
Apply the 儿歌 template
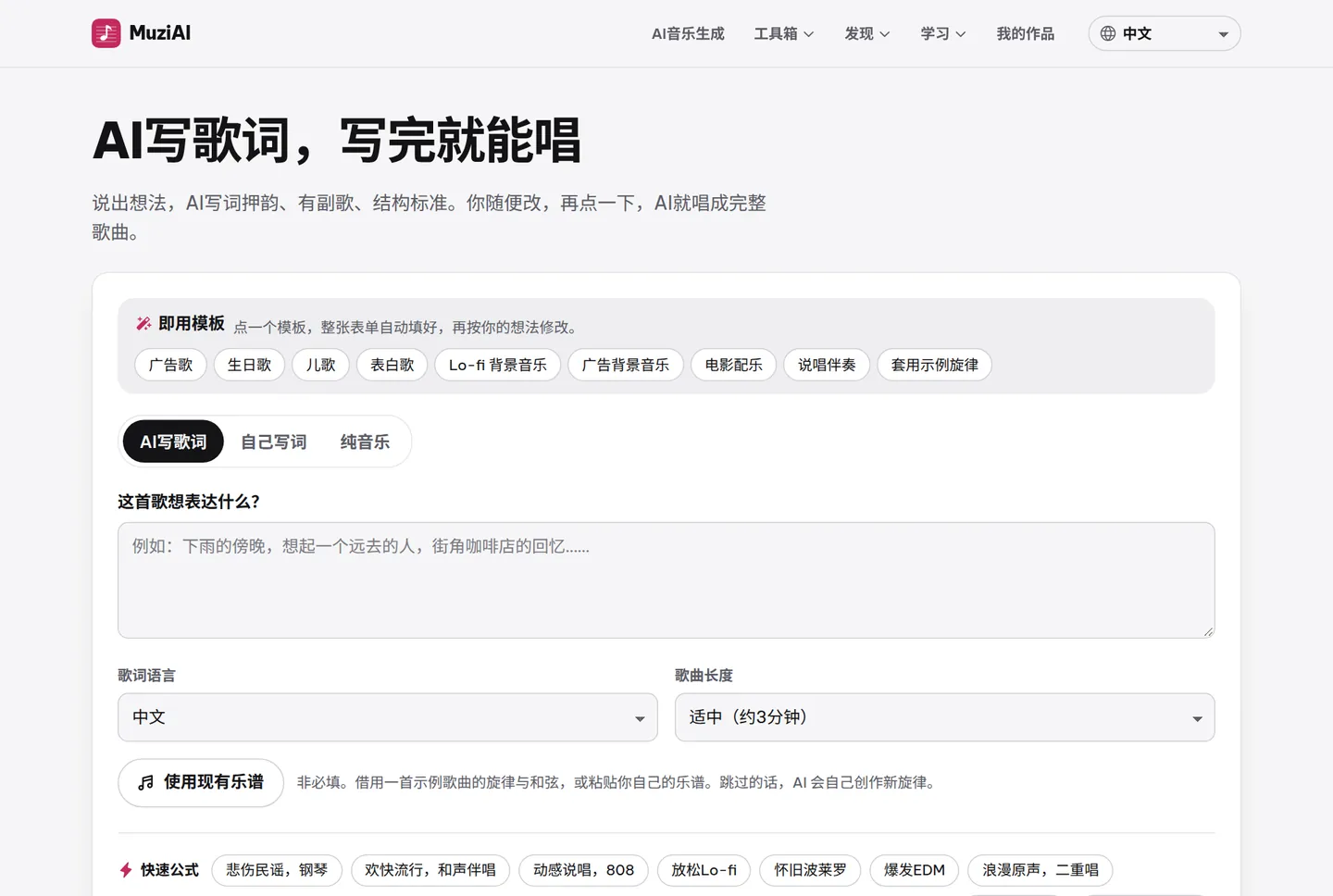click(321, 365)
